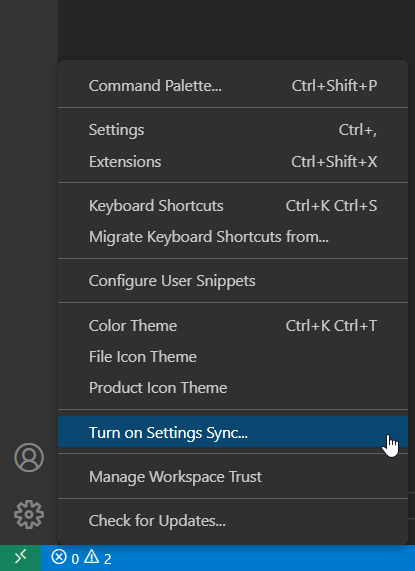415x571 pixels.
Task: Choose Configure User Snippets
Action: (x=233, y=281)
